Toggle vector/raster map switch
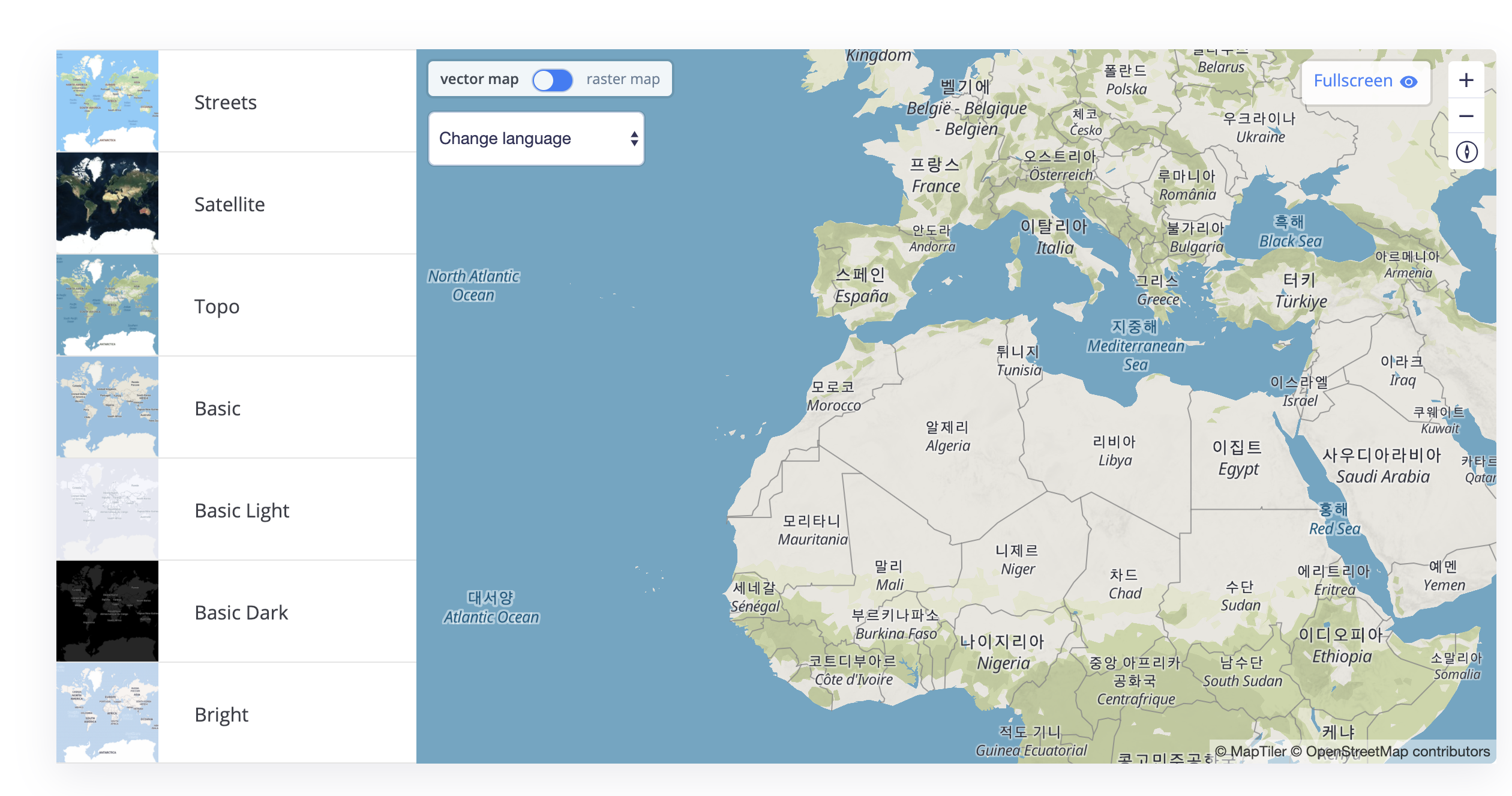 point(553,80)
